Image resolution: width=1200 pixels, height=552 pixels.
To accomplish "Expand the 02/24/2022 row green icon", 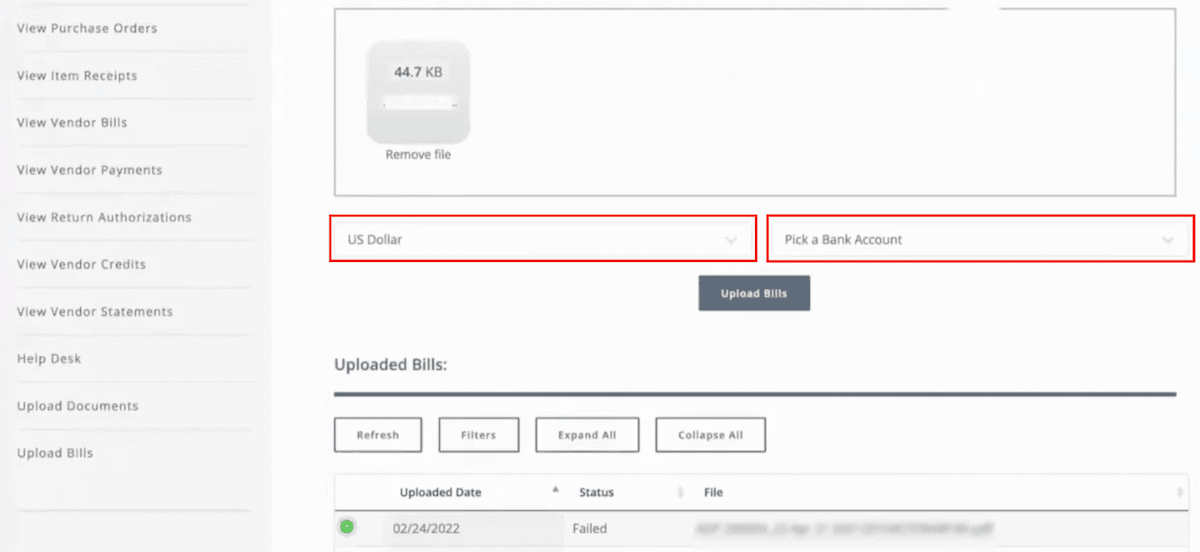I will pos(347,526).
